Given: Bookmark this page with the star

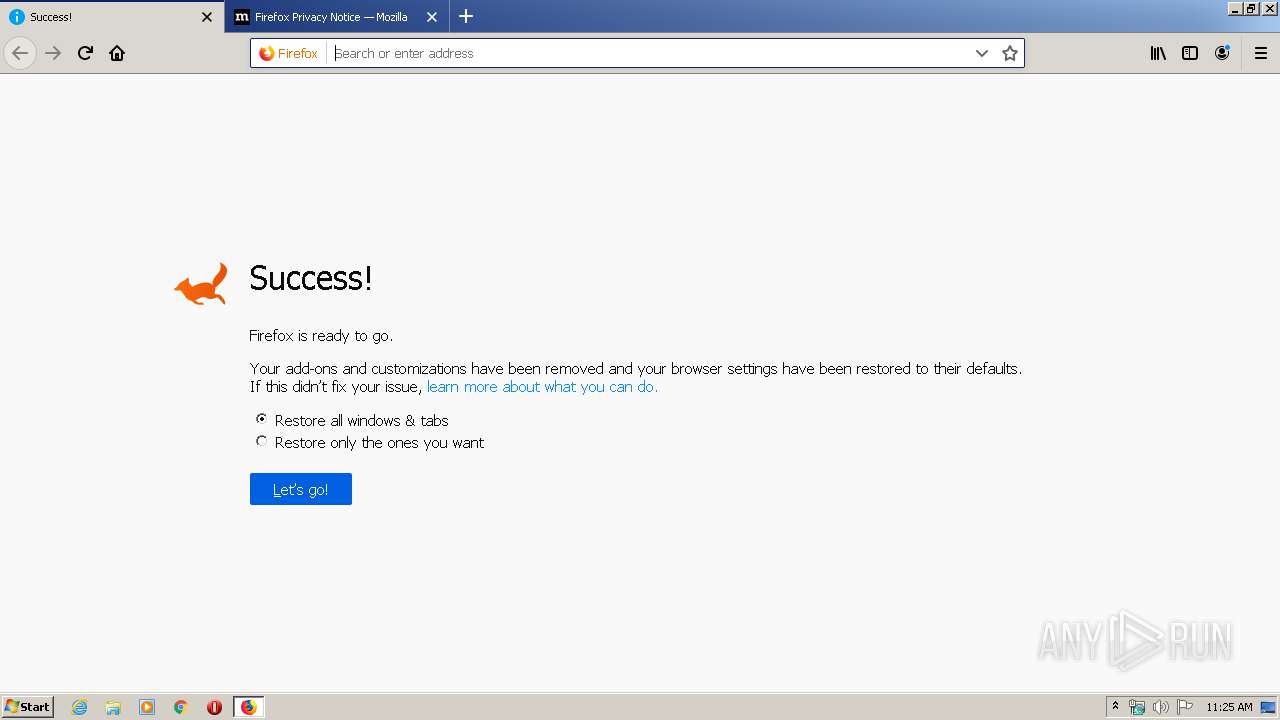Looking at the screenshot, I should click(x=1010, y=53).
